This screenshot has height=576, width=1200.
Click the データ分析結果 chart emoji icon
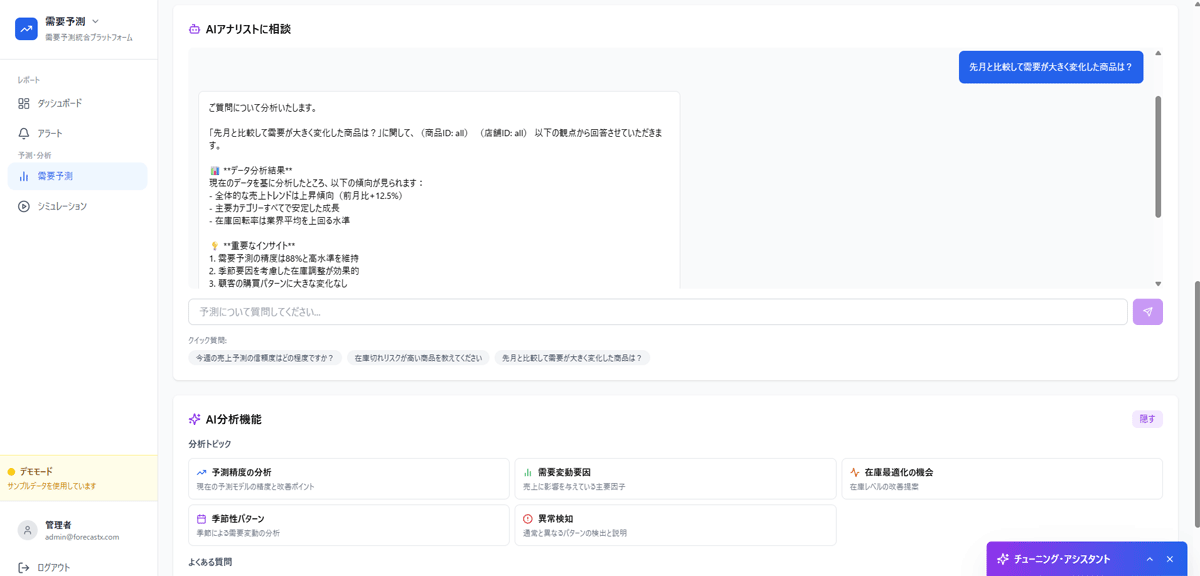point(214,170)
